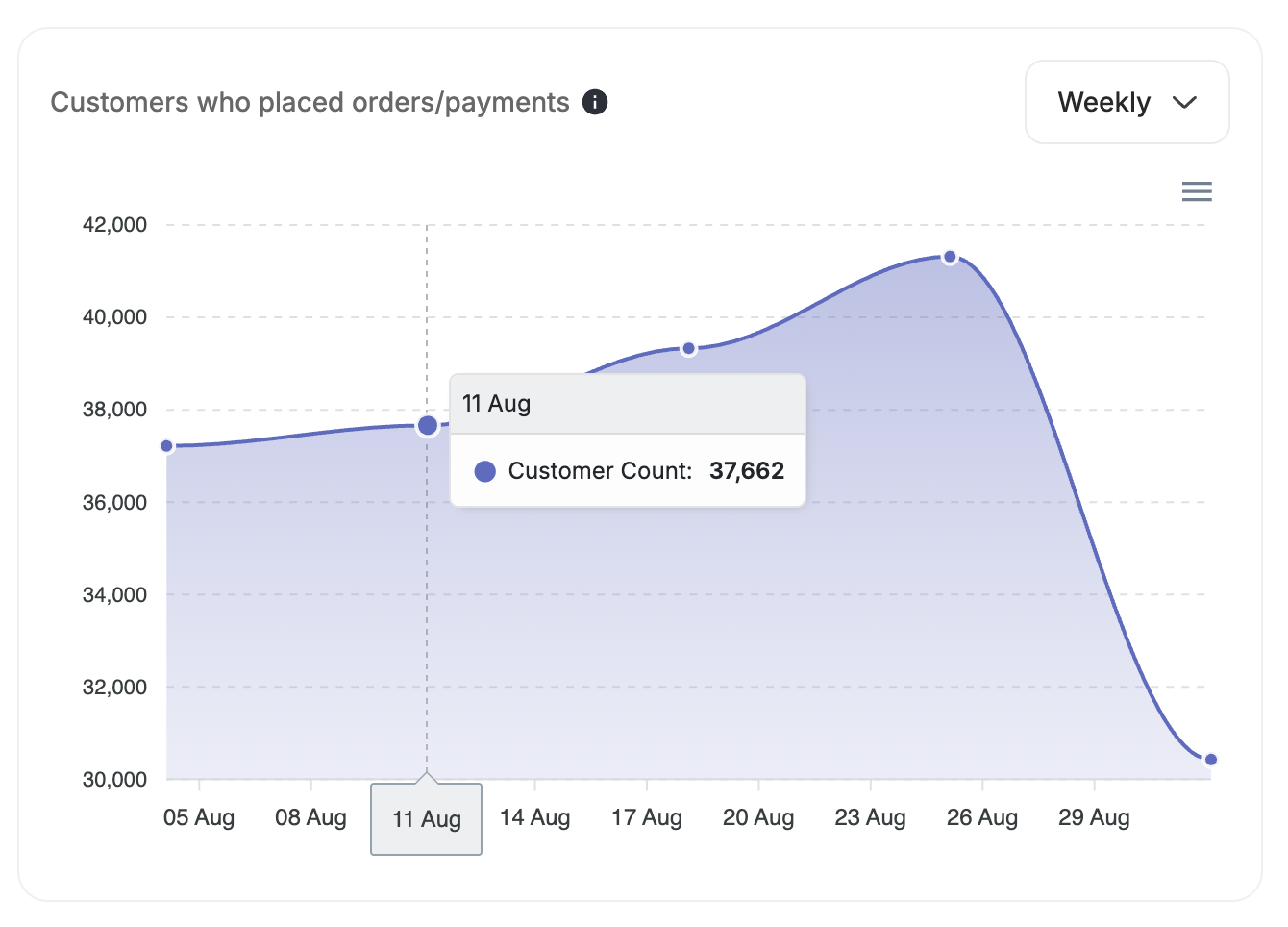1288x927 pixels.
Task: Click the info icon next to chart title
Action: point(595,101)
